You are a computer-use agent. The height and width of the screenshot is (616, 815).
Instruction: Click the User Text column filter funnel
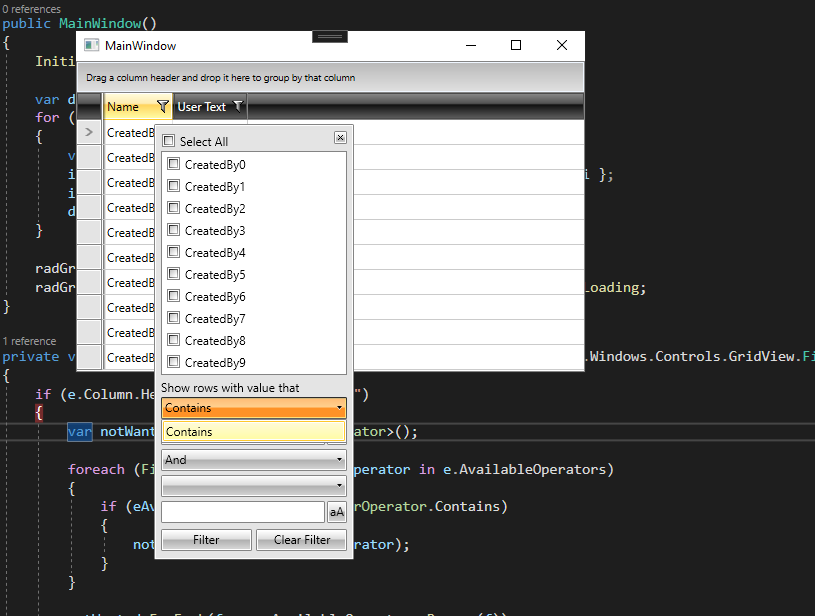pos(237,106)
